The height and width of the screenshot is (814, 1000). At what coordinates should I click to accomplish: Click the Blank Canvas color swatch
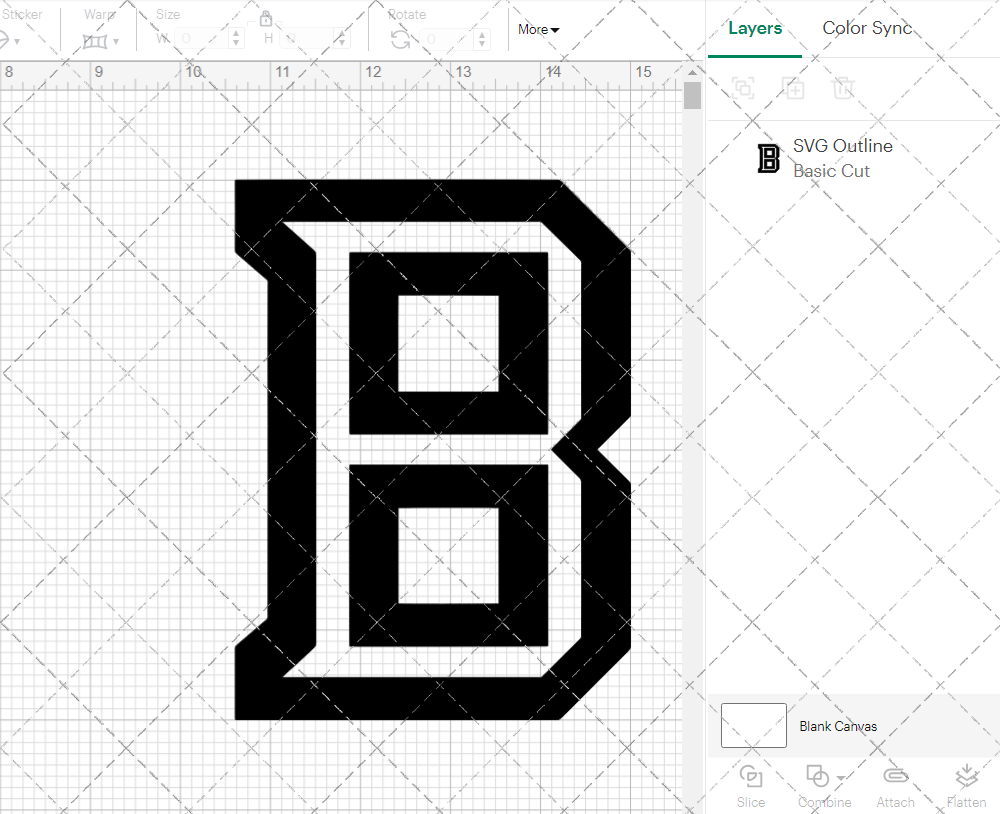[753, 726]
